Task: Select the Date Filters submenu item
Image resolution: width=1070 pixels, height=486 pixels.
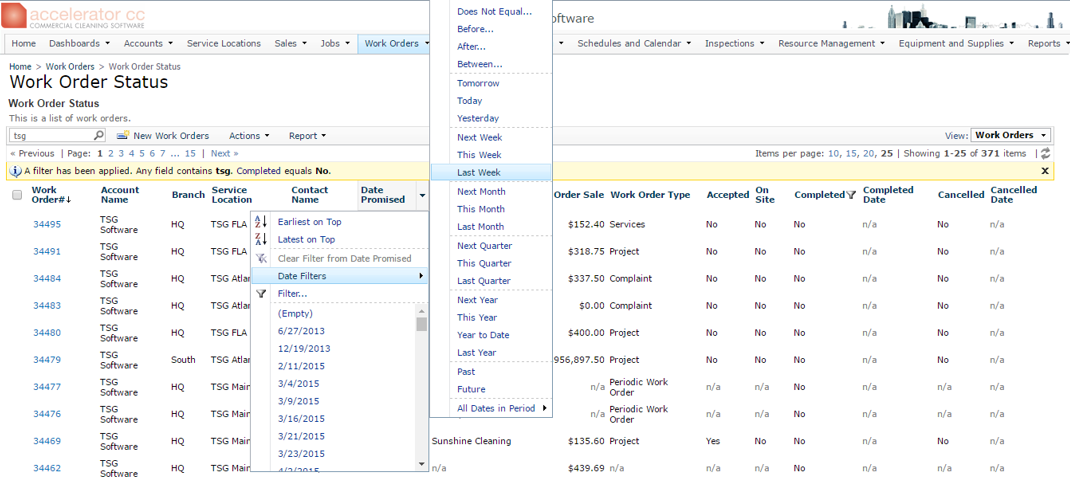Action: pyautogui.click(x=340, y=276)
